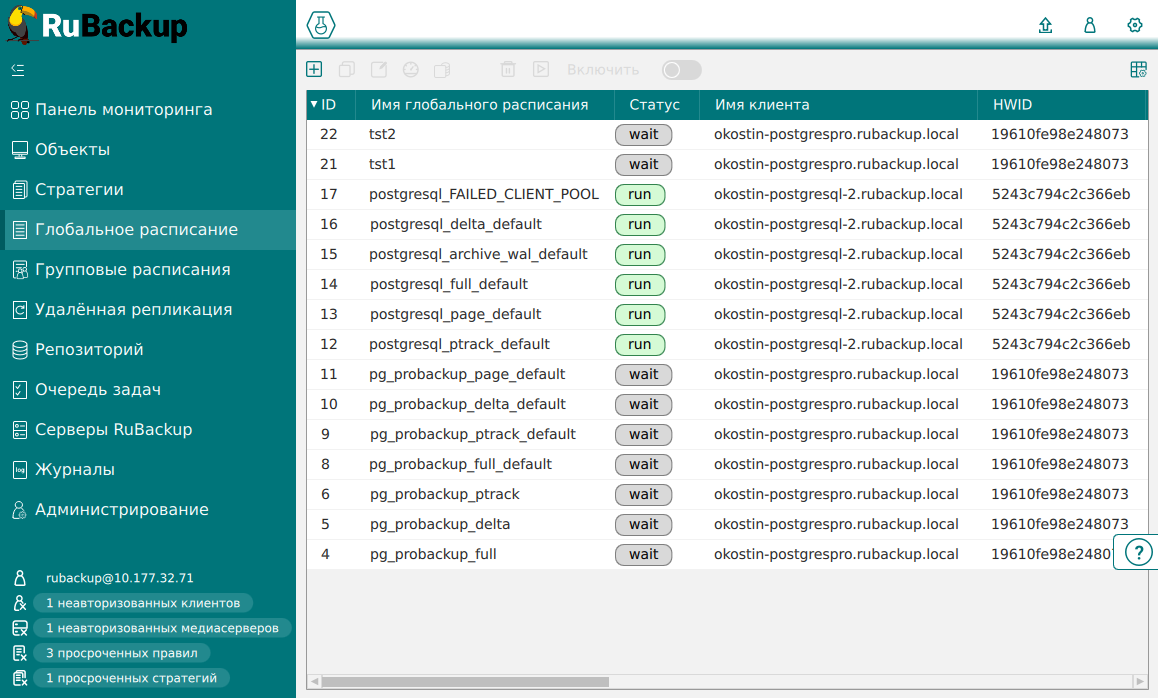Select Глобальное расписание in the sidebar

(x=148, y=230)
